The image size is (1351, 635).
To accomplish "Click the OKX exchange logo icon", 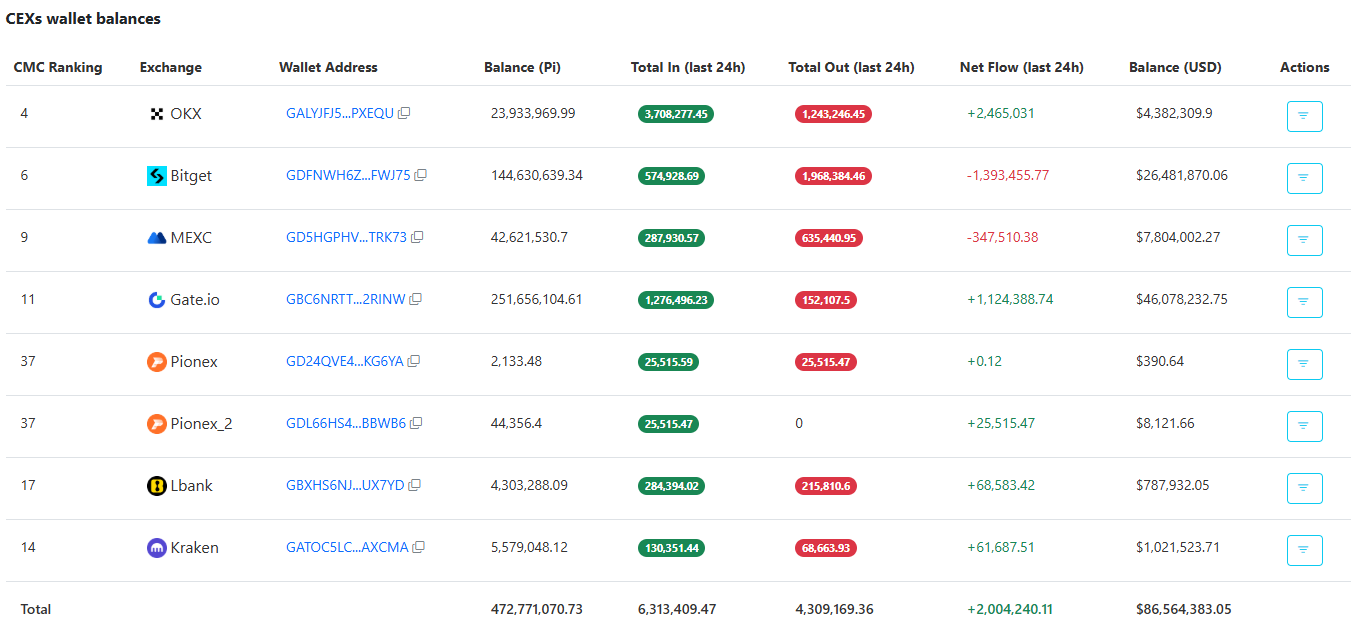I will (155, 113).
